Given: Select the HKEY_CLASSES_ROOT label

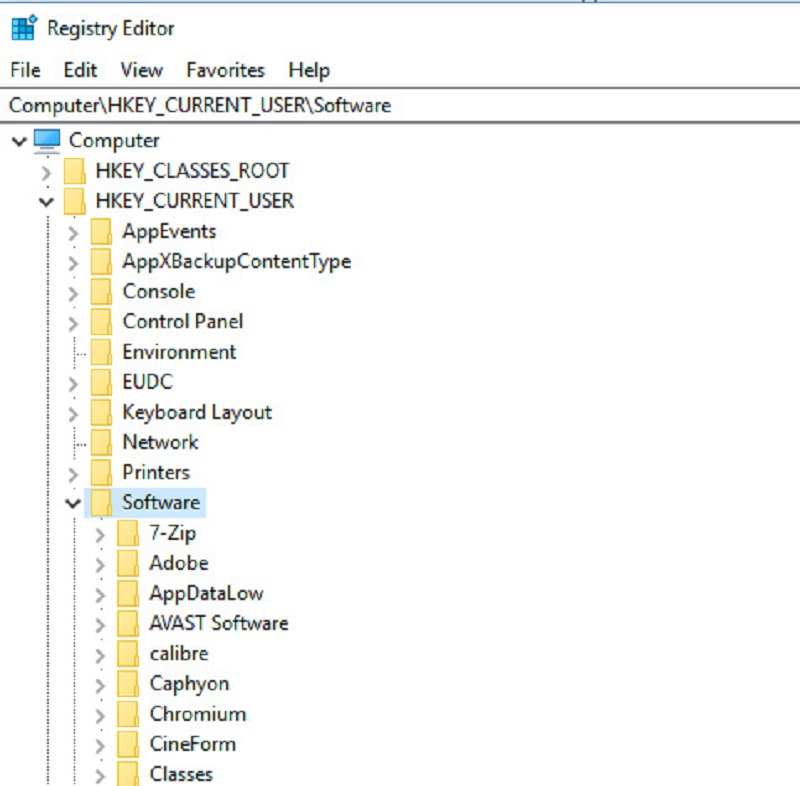Looking at the screenshot, I should point(193,171).
